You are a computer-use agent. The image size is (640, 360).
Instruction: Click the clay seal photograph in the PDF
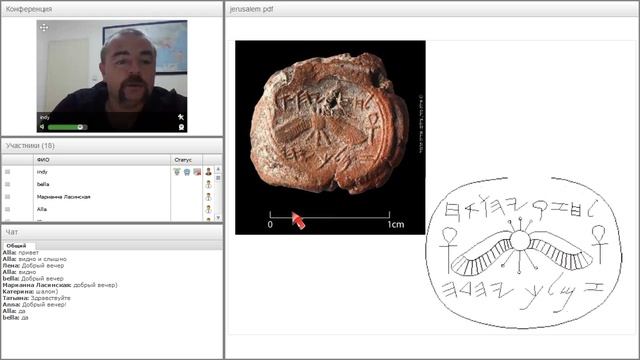(330, 137)
